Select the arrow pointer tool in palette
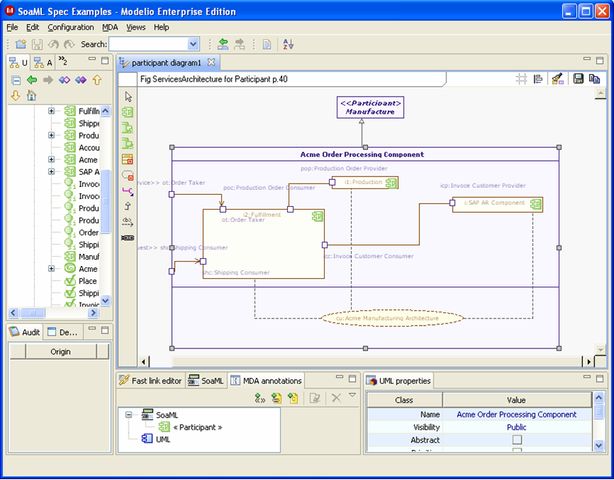The image size is (614, 480). [x=128, y=96]
